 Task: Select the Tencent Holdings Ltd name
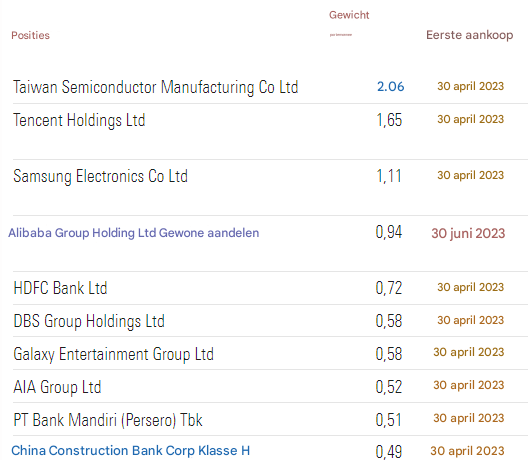click(x=79, y=120)
